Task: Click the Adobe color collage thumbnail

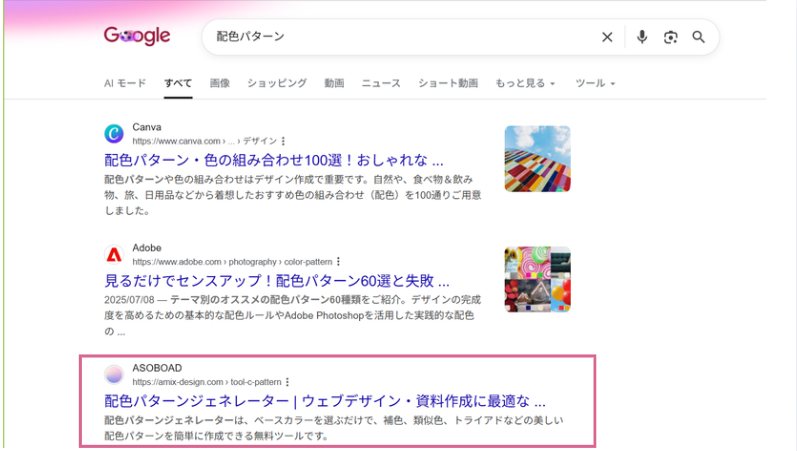Action: [537, 279]
